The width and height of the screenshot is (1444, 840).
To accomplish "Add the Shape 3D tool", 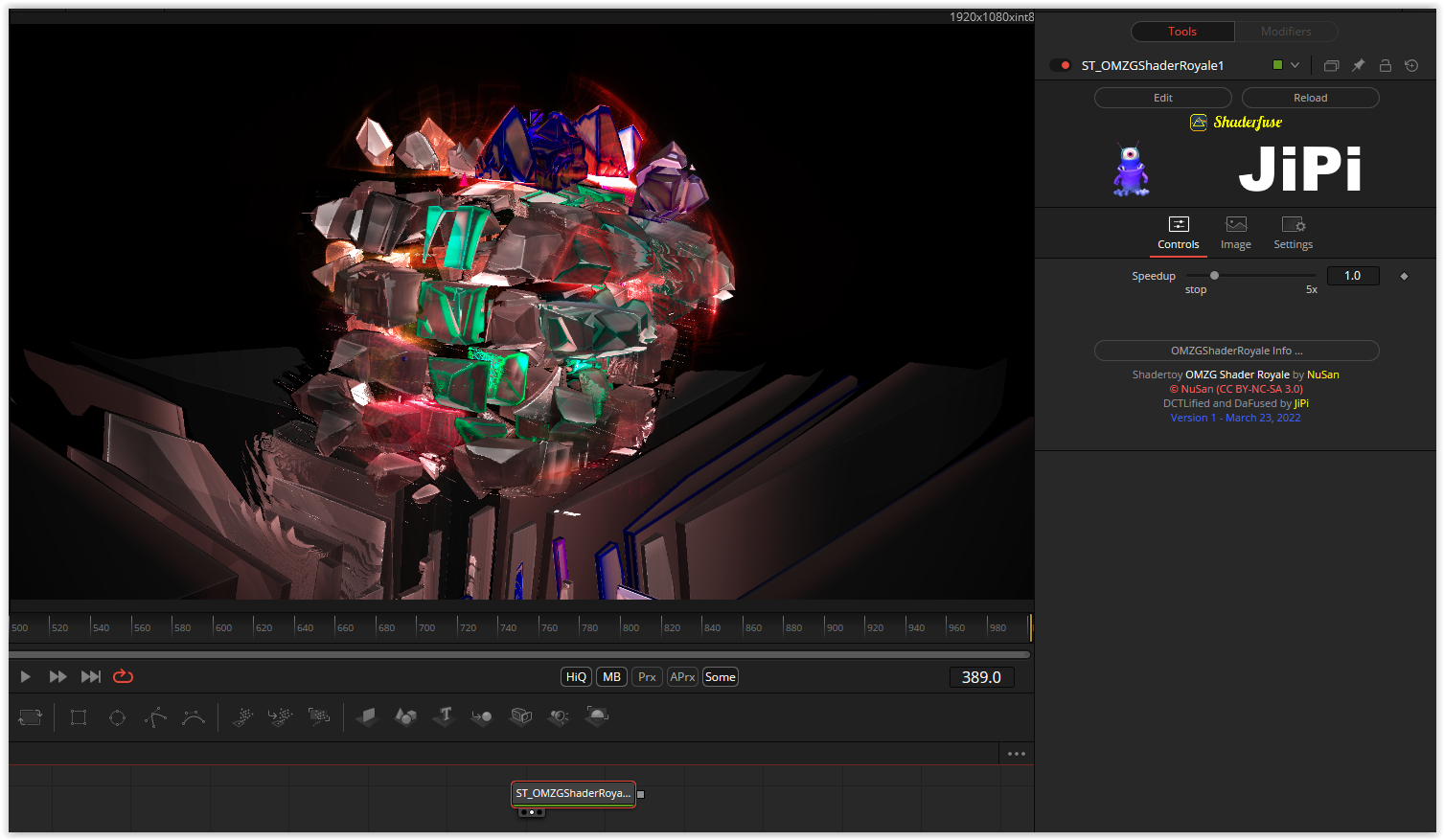I will 405,716.
